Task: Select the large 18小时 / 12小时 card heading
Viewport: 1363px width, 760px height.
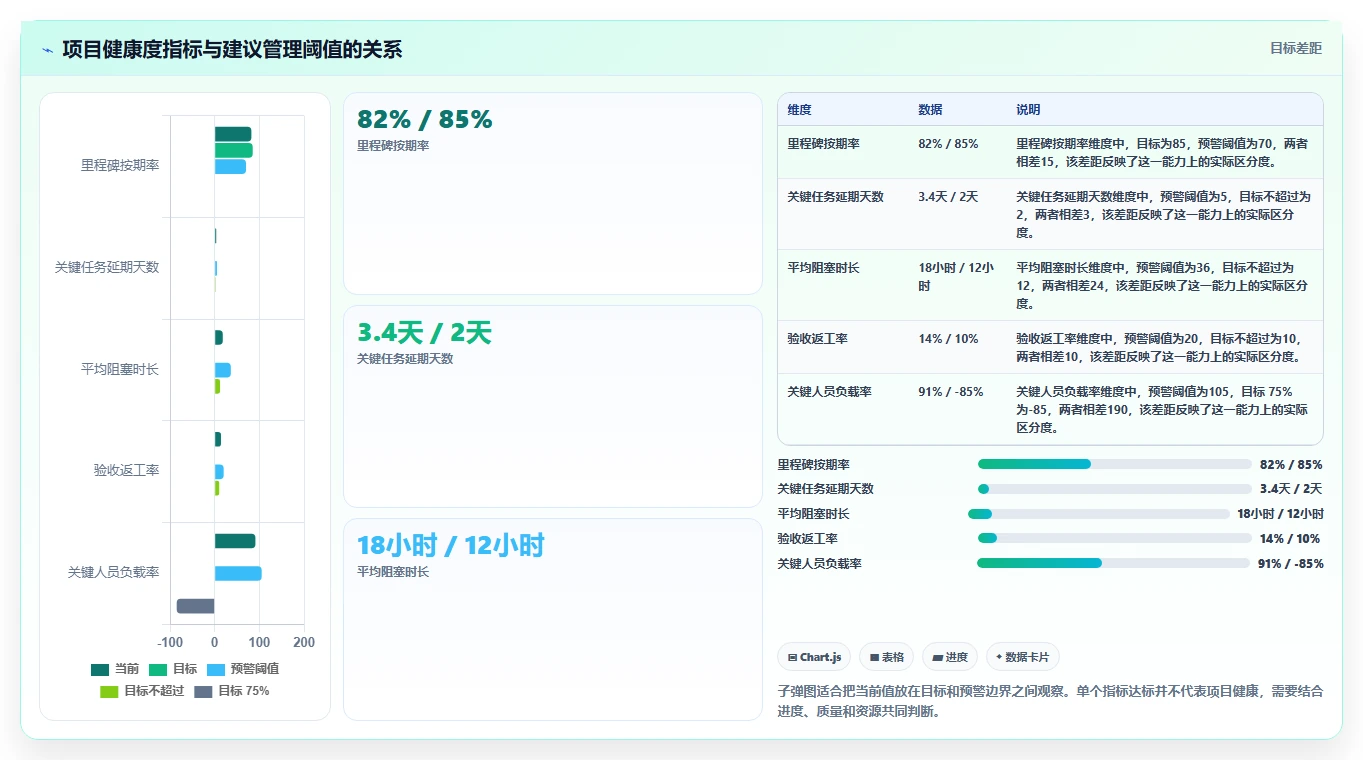Action: tap(451, 546)
